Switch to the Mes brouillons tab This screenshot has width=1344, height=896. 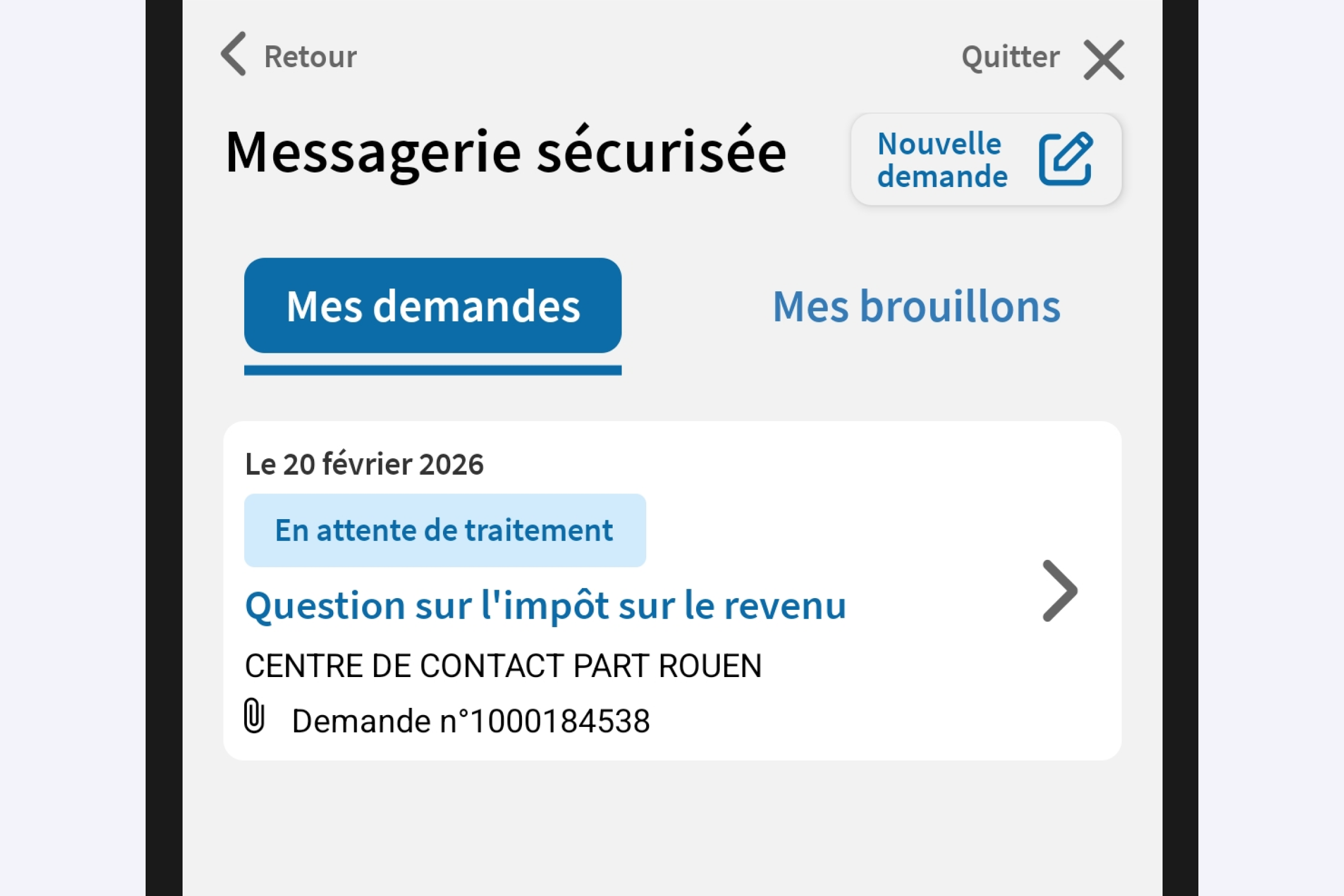pos(917,307)
